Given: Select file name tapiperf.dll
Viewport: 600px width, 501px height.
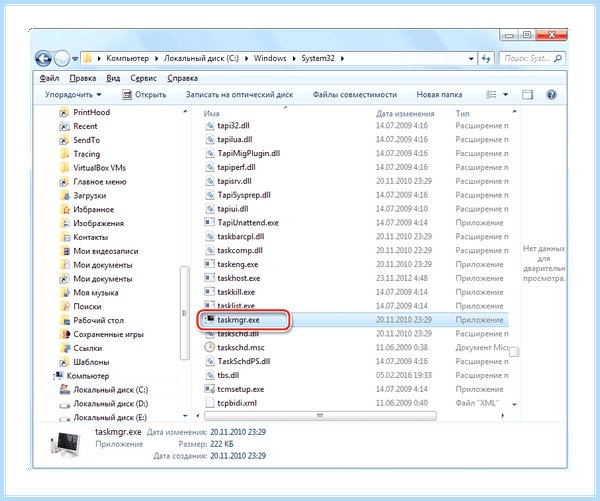Looking at the screenshot, I should point(236,167).
